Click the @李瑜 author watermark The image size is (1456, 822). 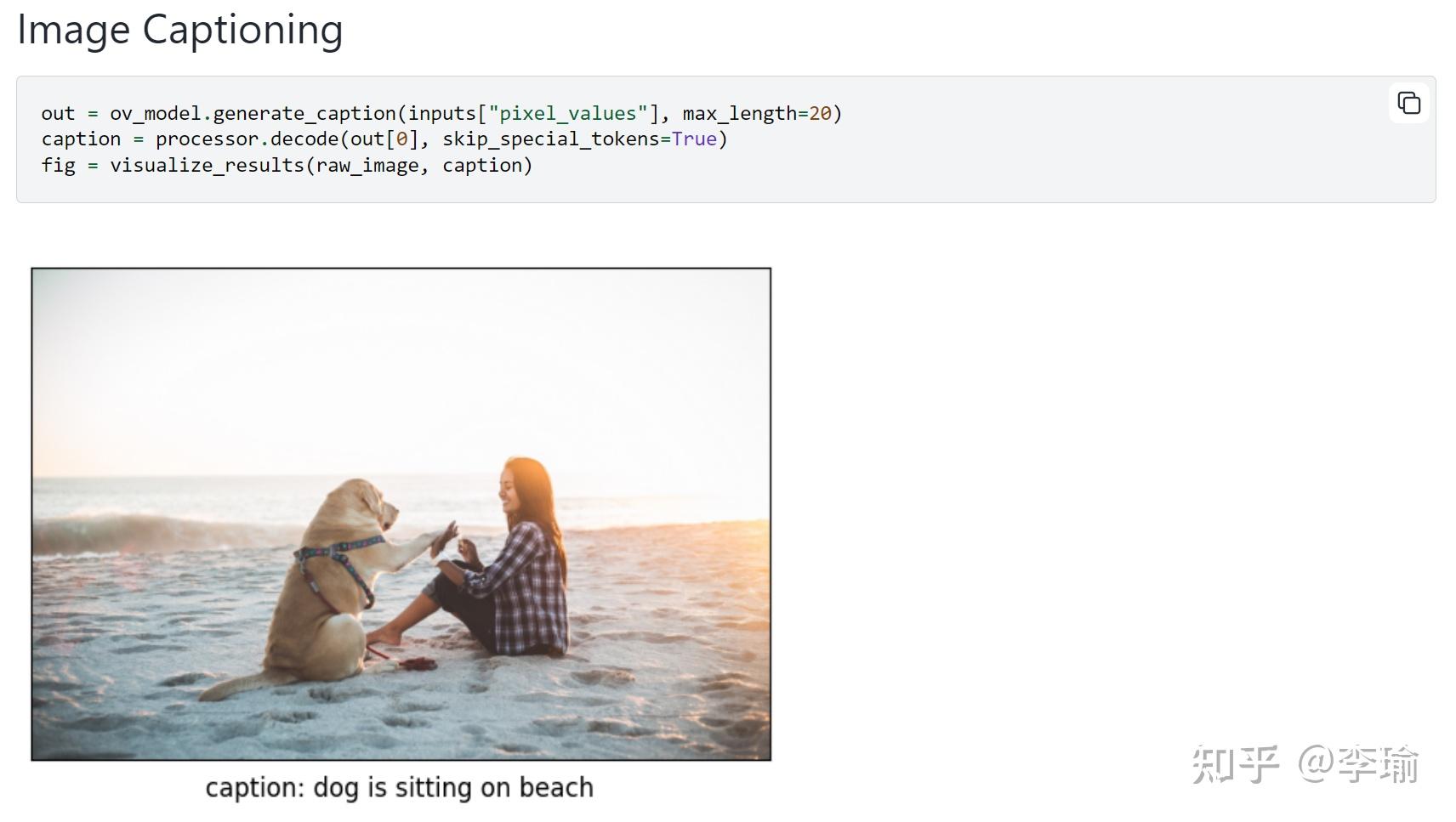tap(1359, 764)
